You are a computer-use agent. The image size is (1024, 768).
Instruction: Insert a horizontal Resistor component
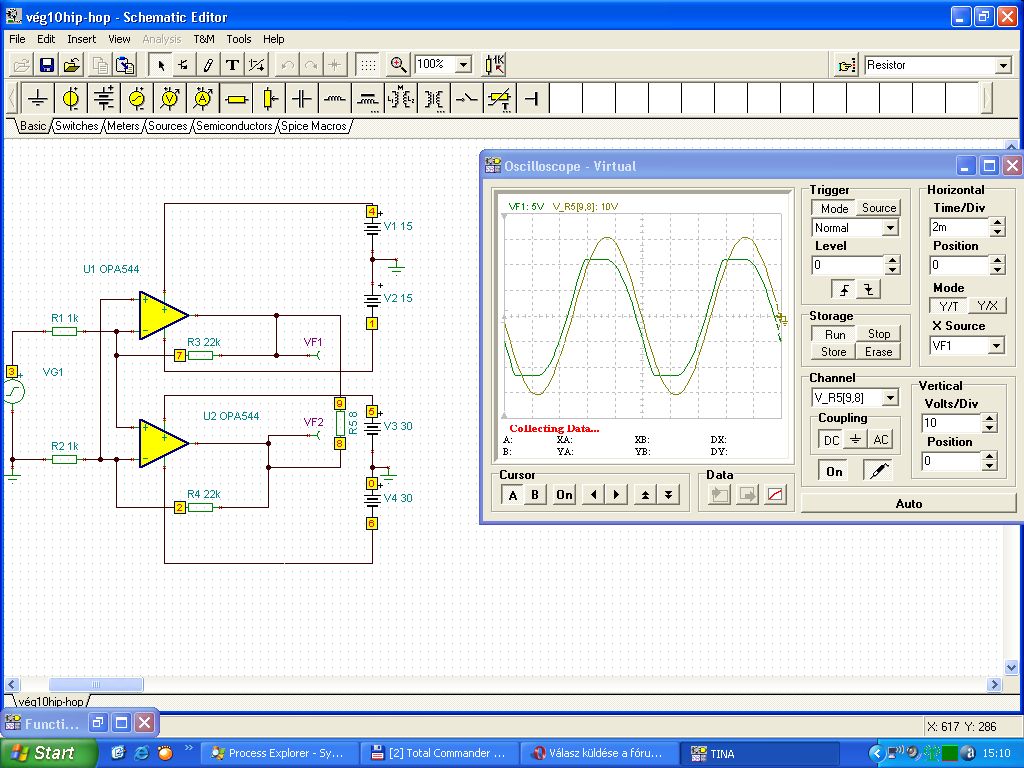tap(236, 99)
